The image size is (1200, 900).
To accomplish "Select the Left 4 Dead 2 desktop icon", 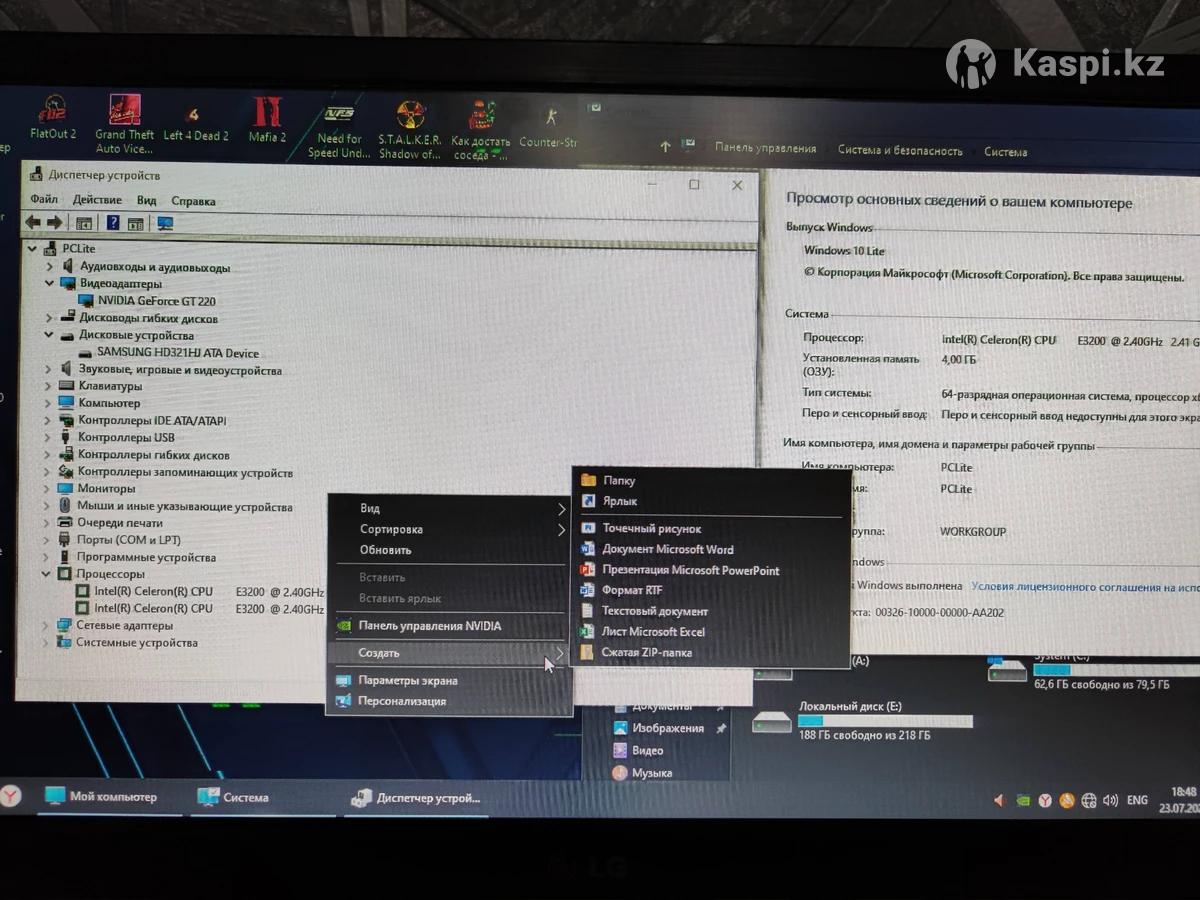I will (x=195, y=124).
